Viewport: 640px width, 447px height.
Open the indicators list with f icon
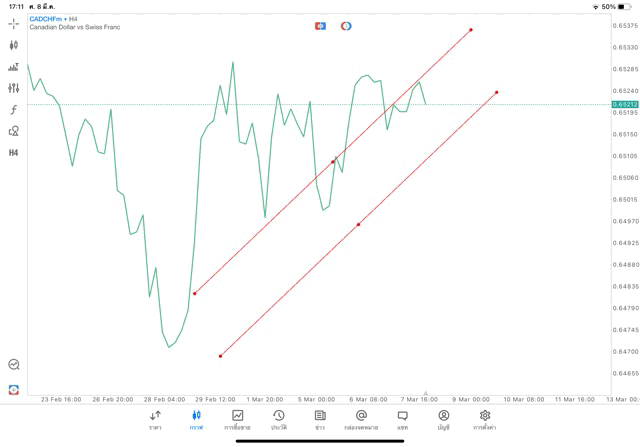tap(14, 110)
